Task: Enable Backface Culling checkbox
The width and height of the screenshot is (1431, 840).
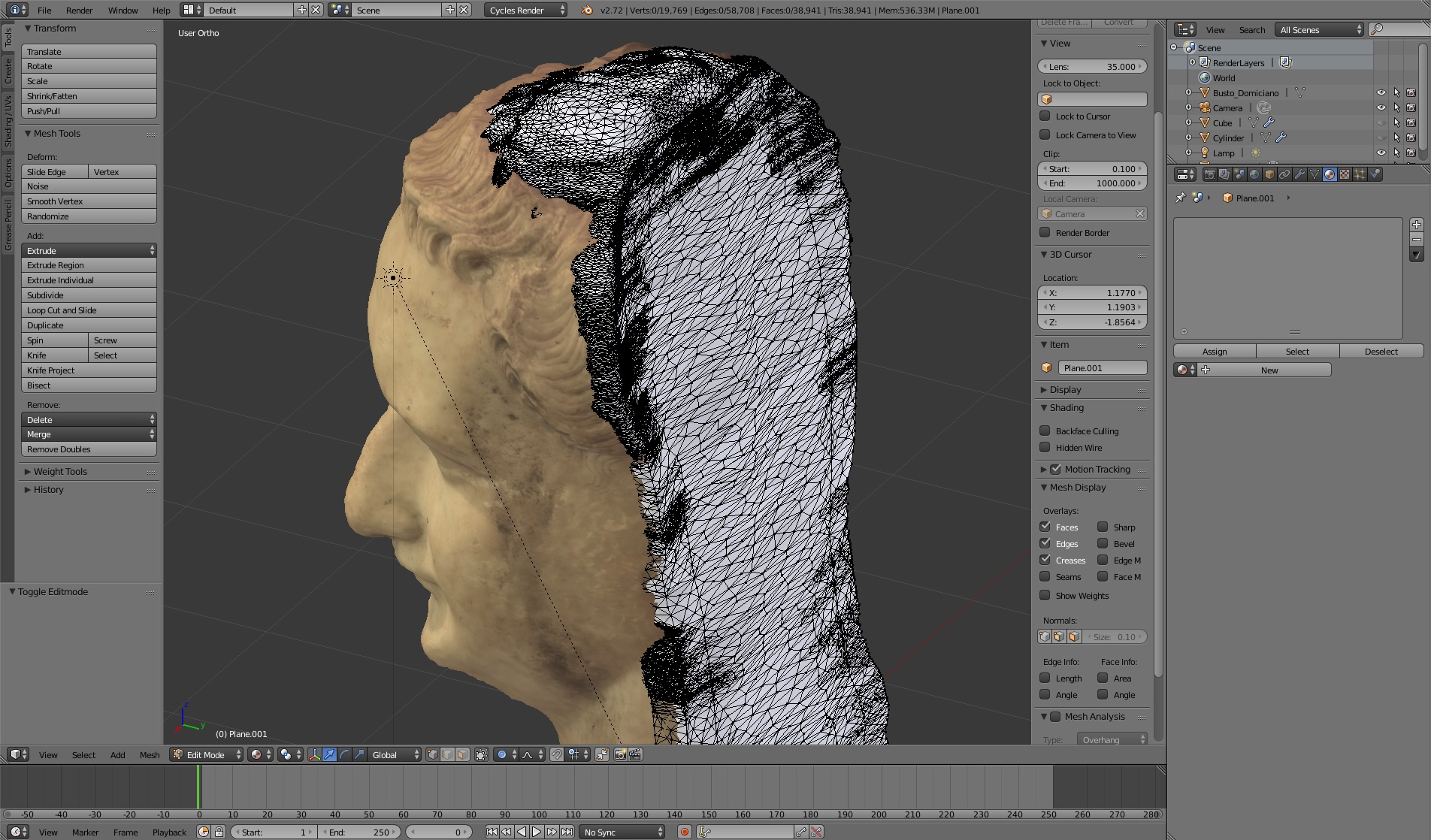Action: tap(1045, 431)
